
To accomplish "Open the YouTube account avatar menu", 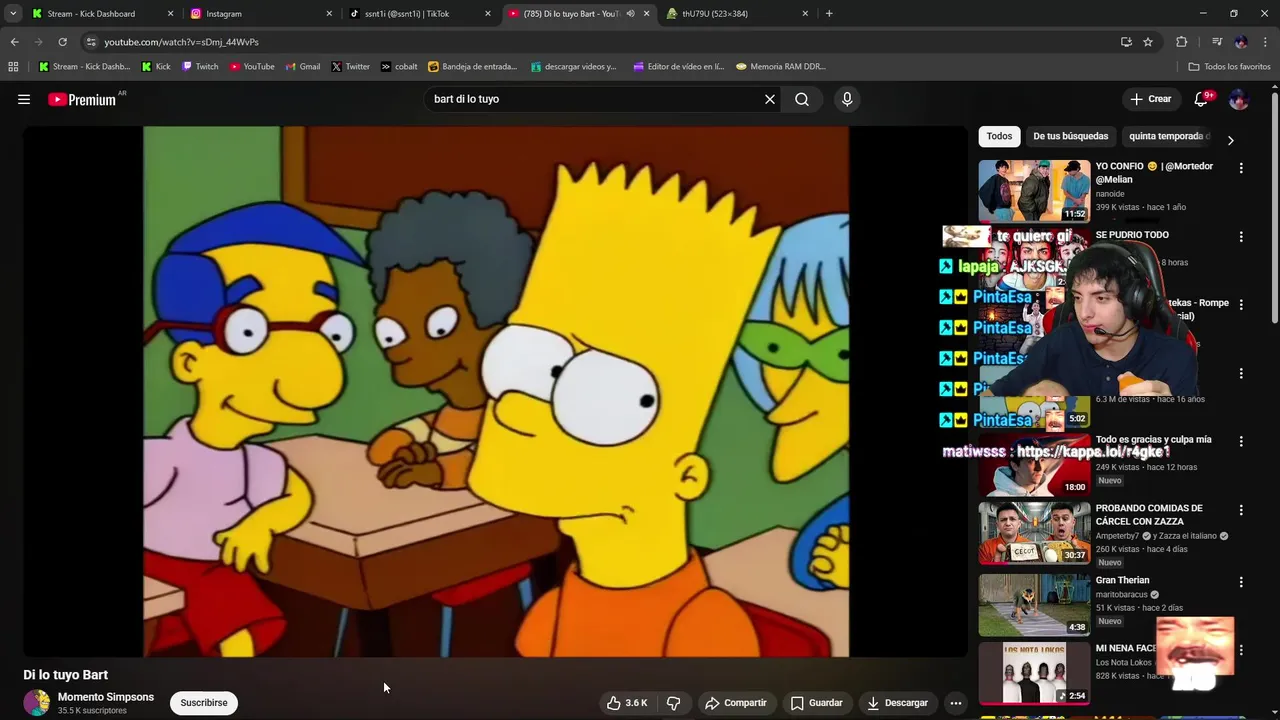I will tap(1238, 99).
